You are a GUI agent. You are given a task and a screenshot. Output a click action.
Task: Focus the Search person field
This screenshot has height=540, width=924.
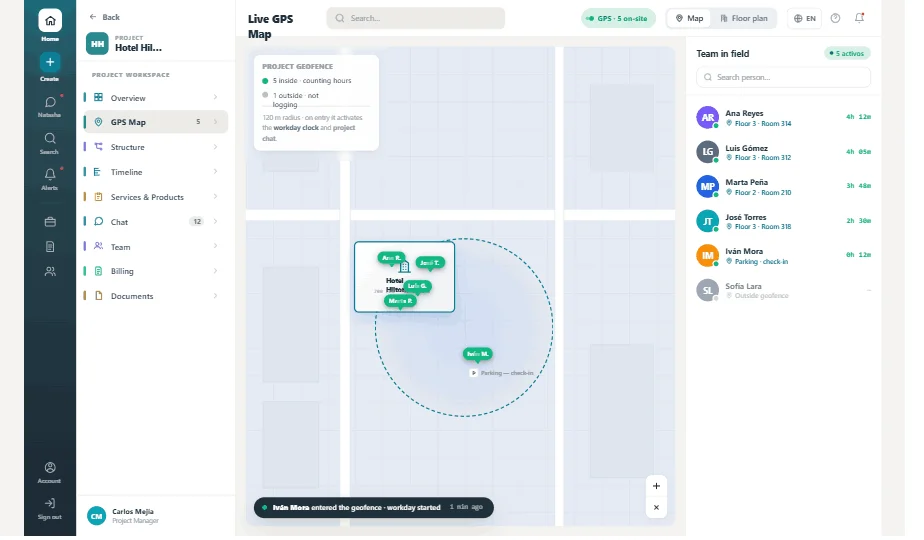point(783,77)
